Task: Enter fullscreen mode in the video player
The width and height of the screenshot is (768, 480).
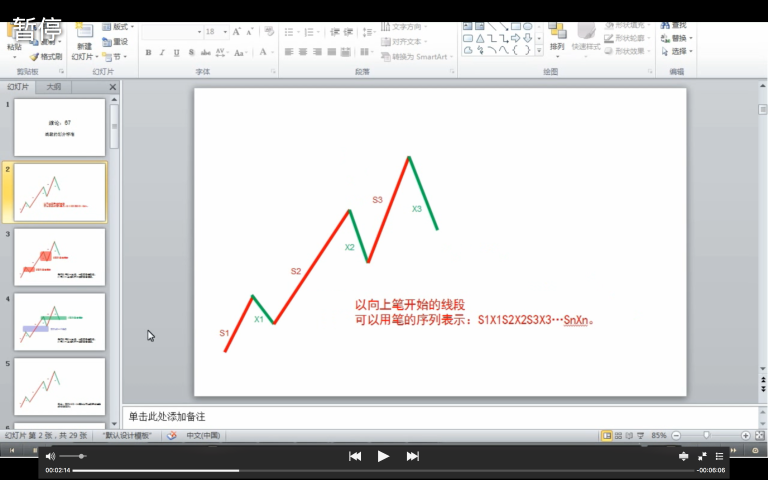Action: 702,456
